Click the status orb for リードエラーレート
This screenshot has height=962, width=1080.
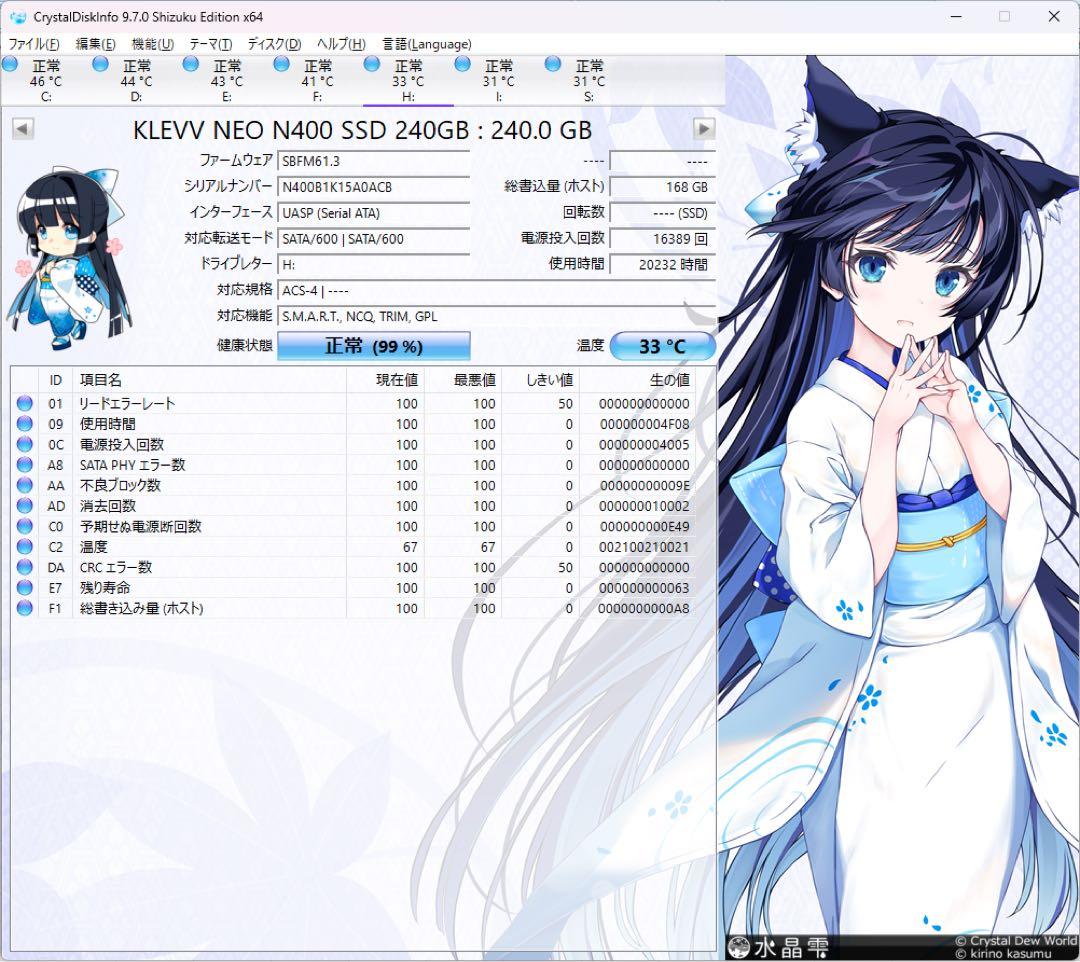(24, 403)
